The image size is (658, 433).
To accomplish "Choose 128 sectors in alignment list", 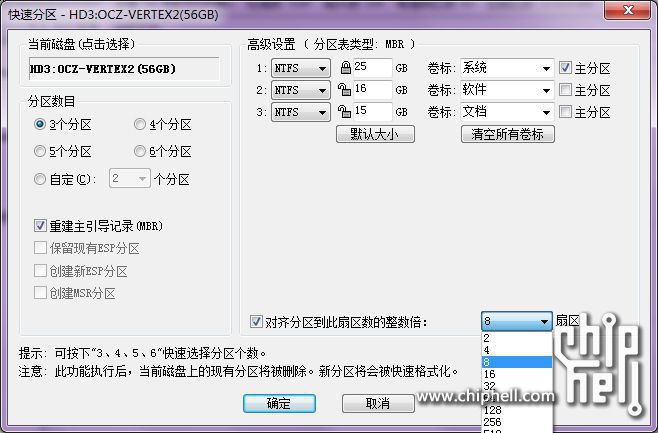I will coord(517,410).
